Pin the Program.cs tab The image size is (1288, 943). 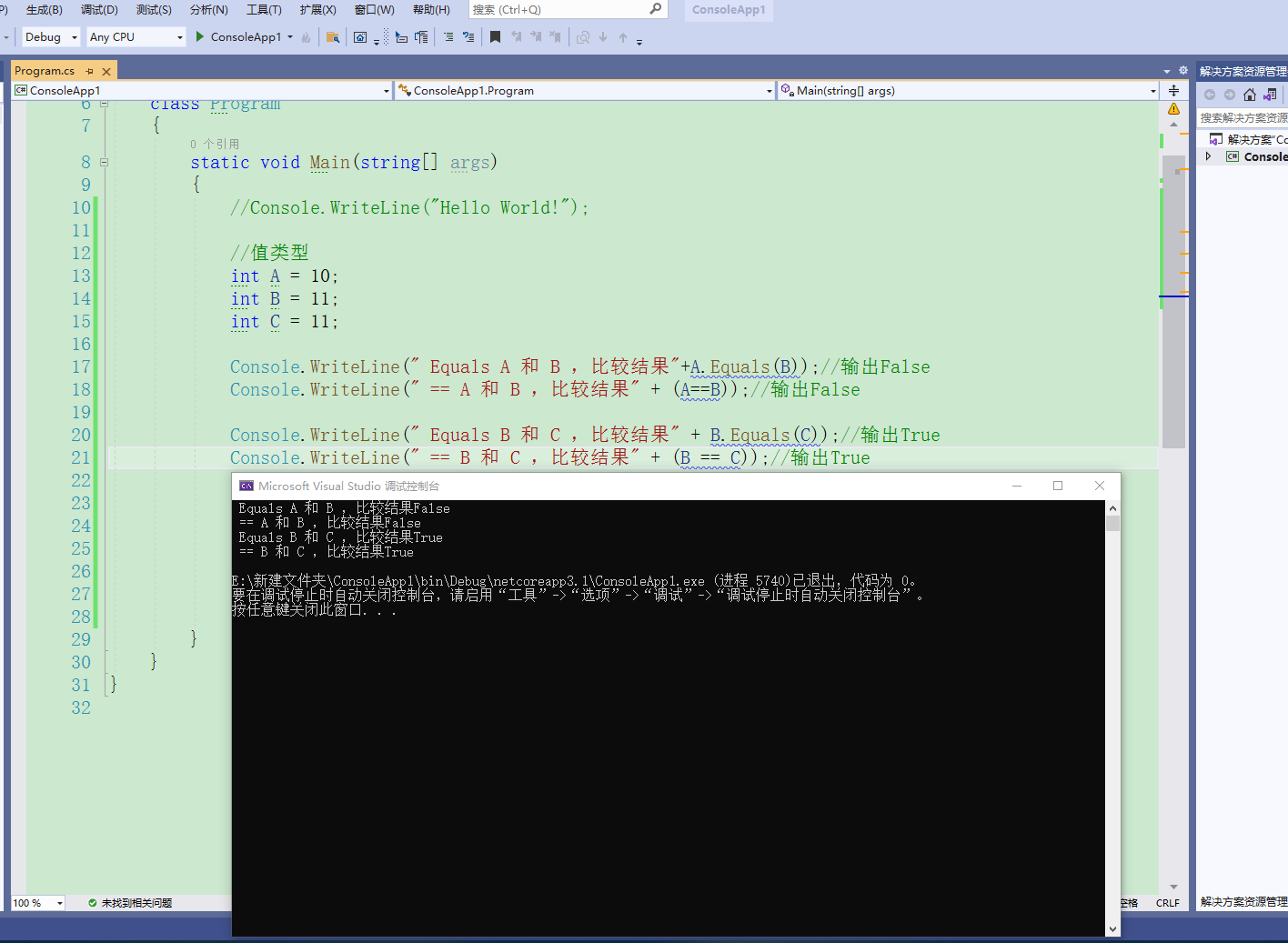[x=89, y=71]
